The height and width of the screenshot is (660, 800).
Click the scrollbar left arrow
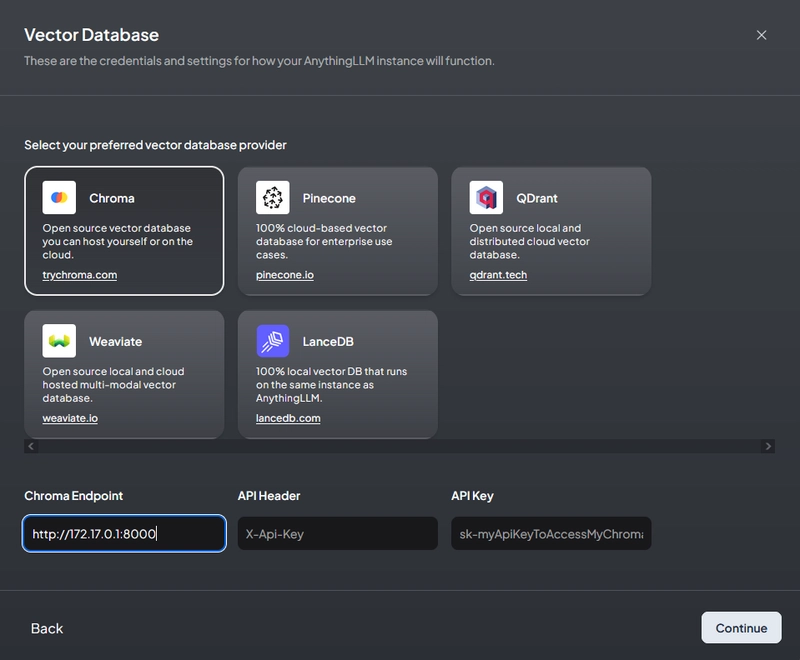pos(31,446)
